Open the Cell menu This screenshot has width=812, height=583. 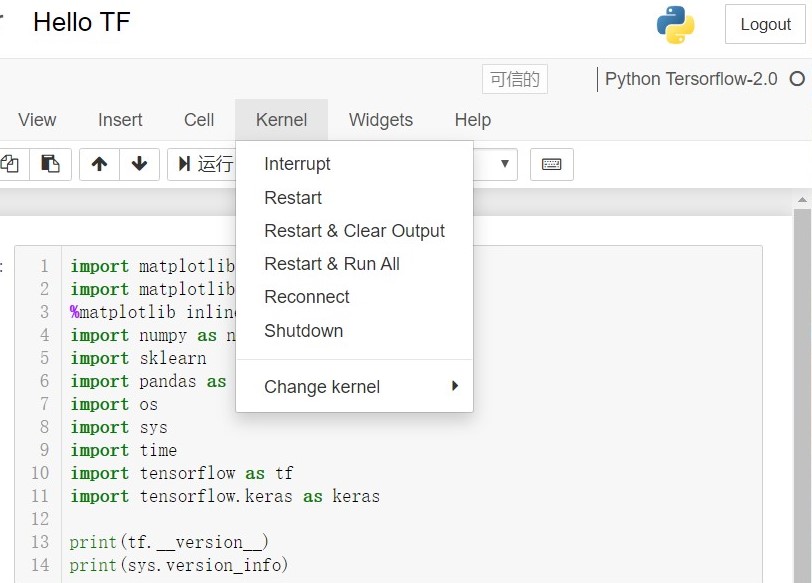click(x=198, y=120)
